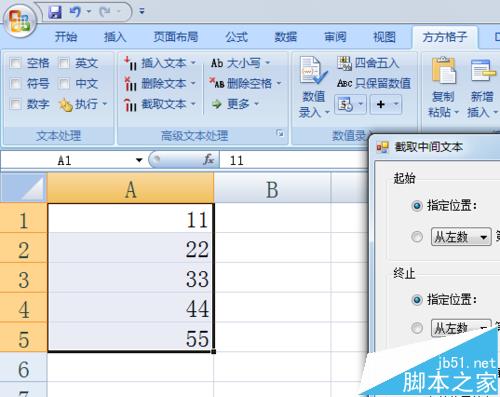Click the green arrow 更多 icon

click(x=217, y=104)
